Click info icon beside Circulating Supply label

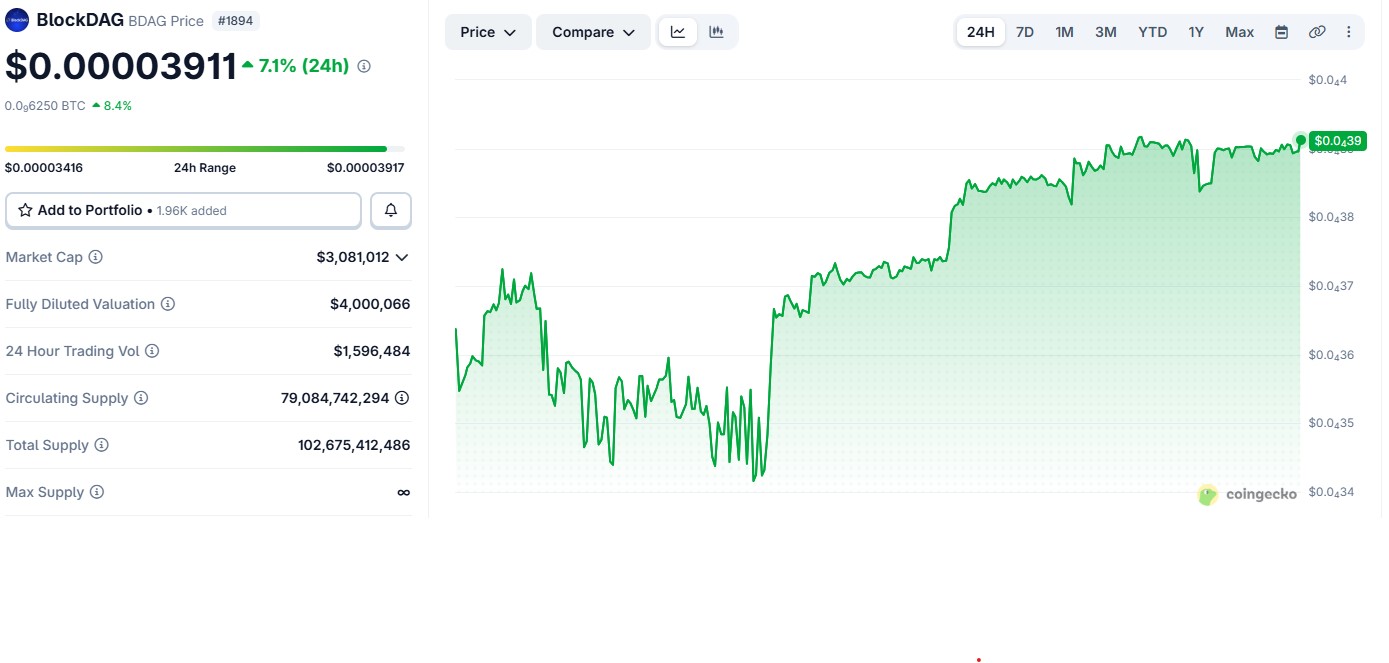pos(141,398)
